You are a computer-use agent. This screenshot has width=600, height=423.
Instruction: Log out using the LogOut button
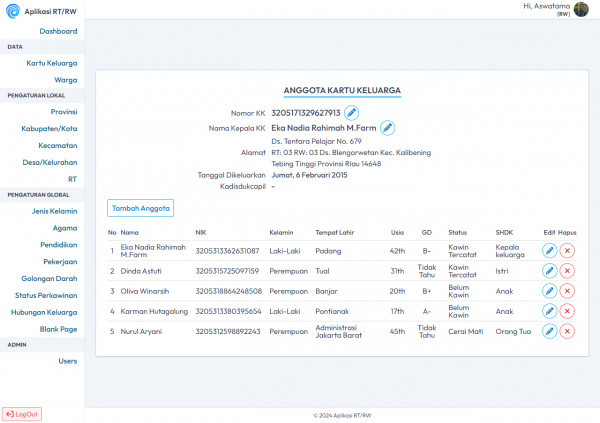[22, 414]
